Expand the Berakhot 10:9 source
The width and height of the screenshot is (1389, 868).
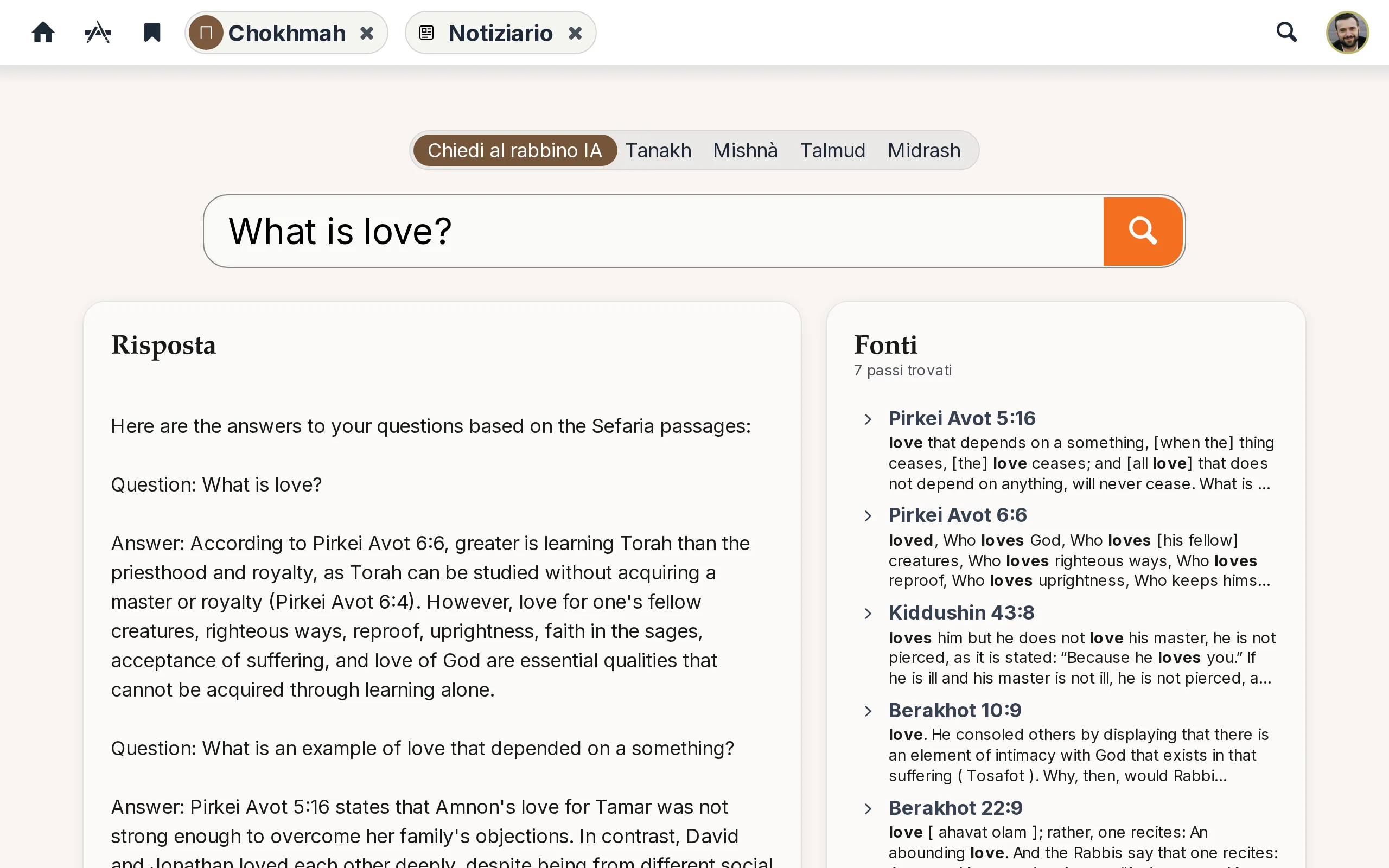tap(868, 711)
